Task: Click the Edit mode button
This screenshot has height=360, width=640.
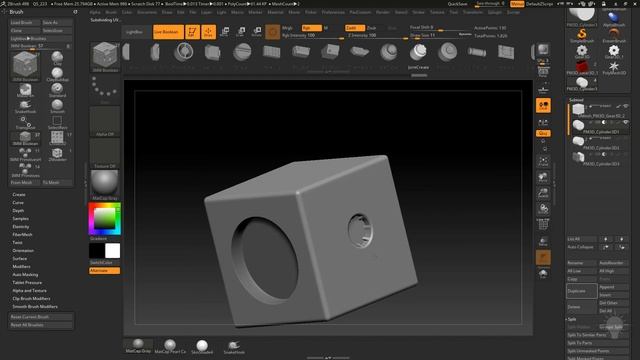Action: (192, 32)
